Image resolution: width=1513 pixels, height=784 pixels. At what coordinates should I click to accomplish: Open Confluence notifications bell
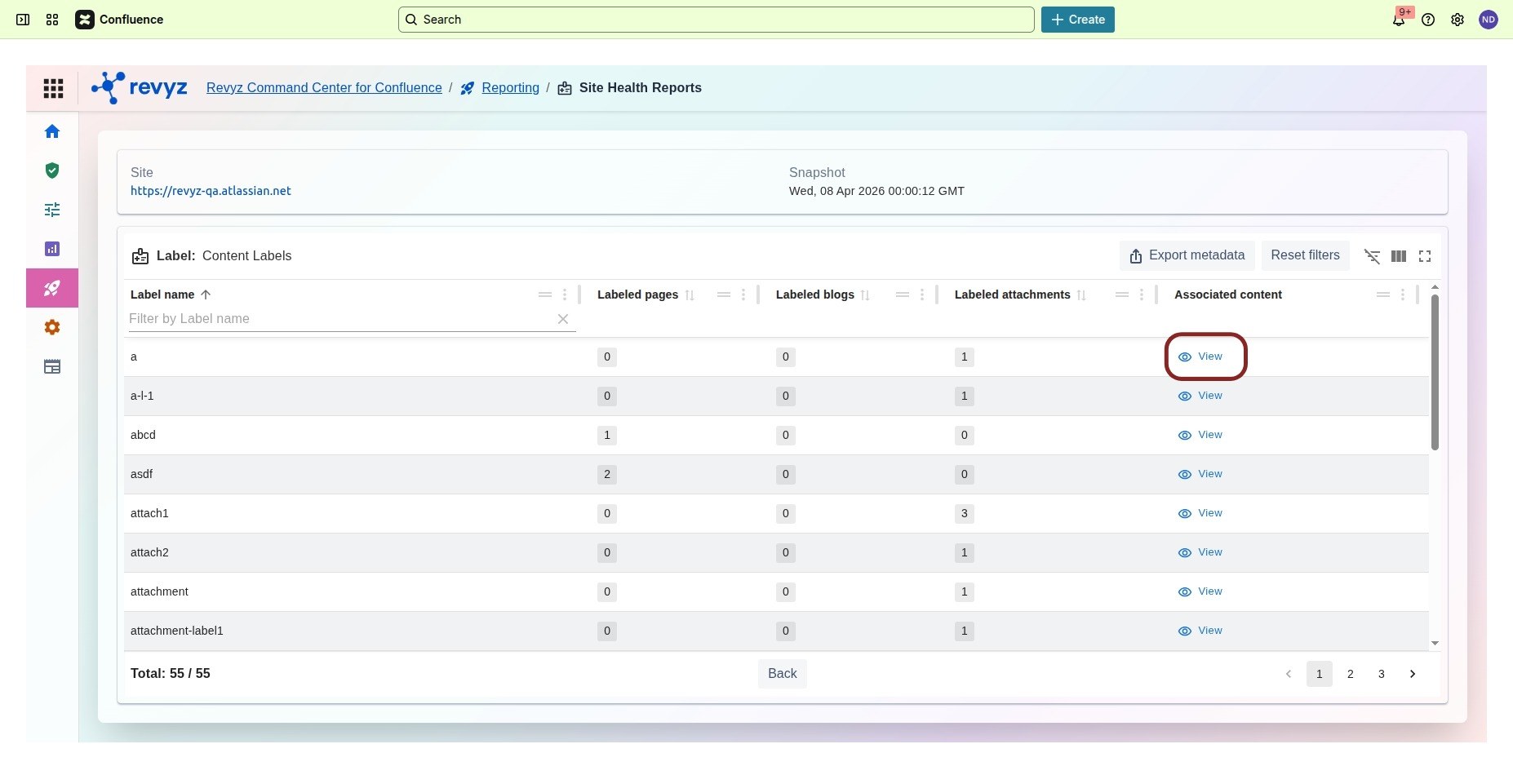[1399, 20]
